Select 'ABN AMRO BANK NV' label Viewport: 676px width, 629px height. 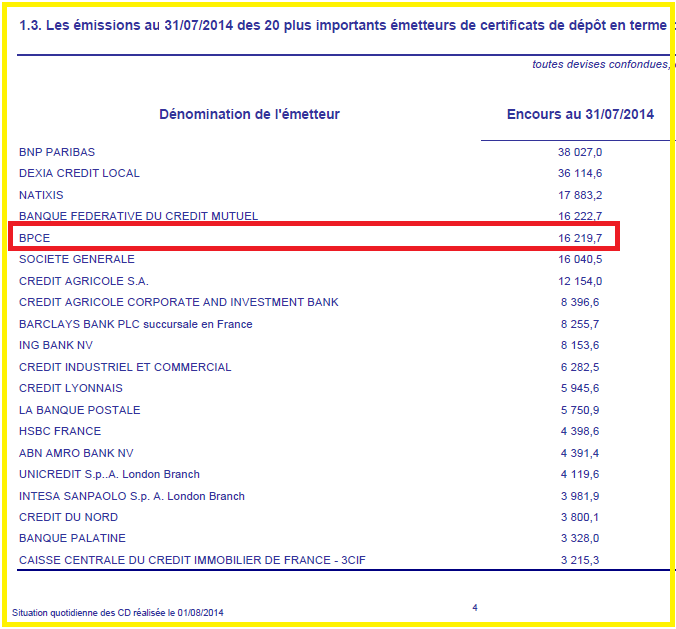coord(76,453)
